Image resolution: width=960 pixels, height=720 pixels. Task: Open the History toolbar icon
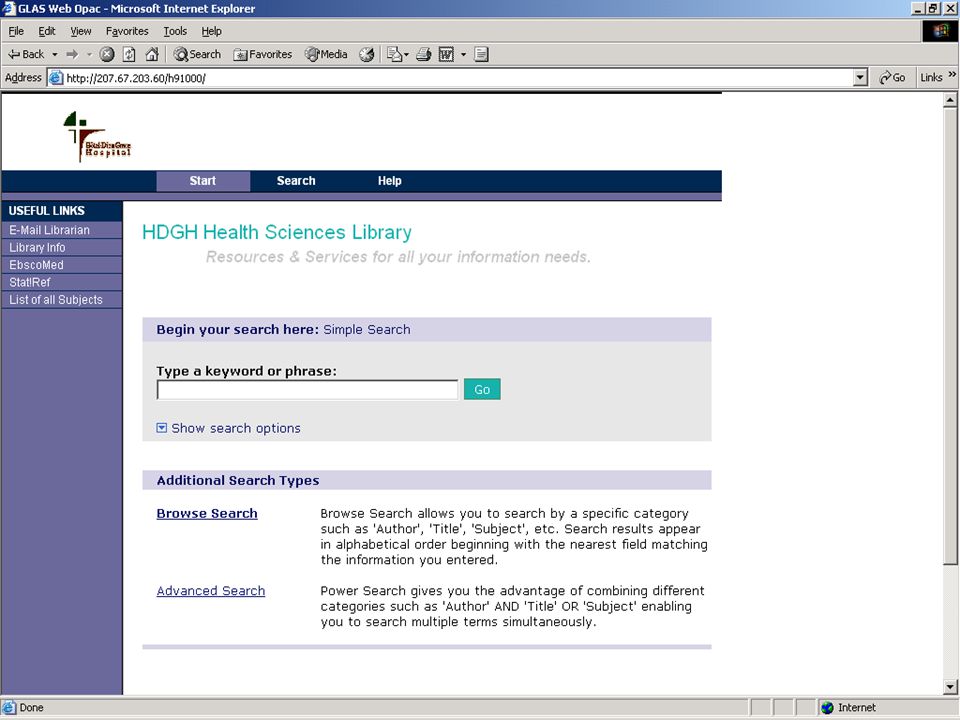[x=367, y=54]
